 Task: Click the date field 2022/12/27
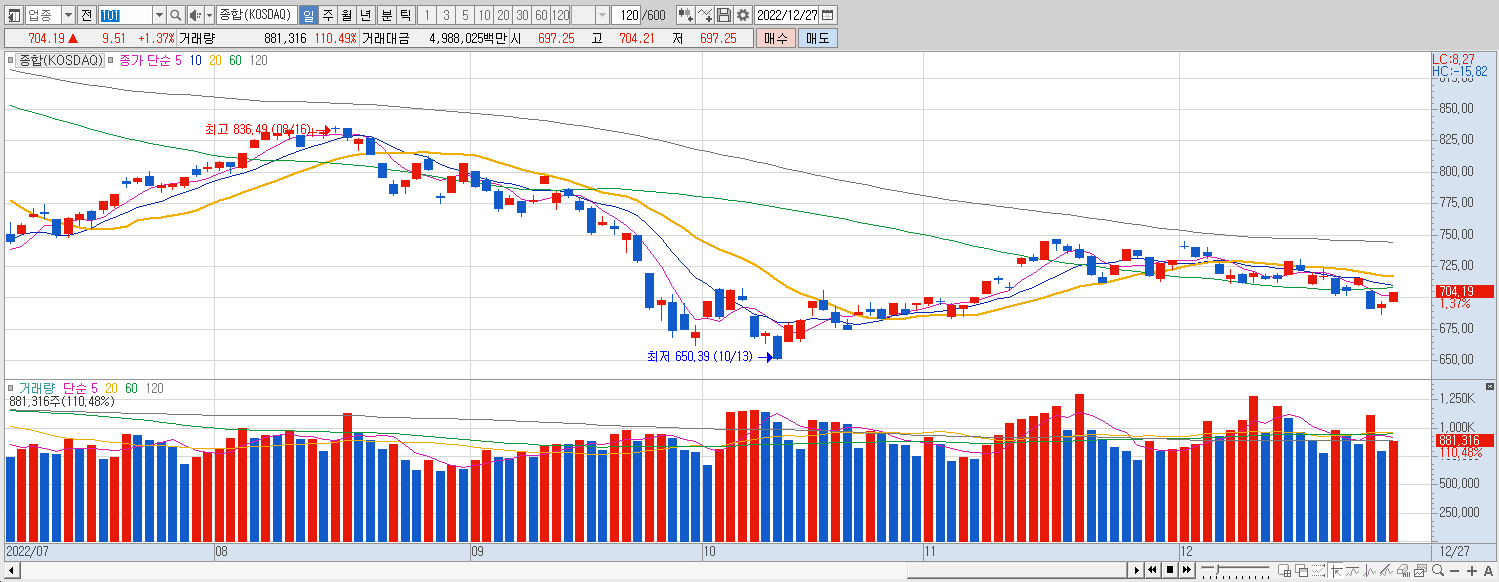click(788, 15)
